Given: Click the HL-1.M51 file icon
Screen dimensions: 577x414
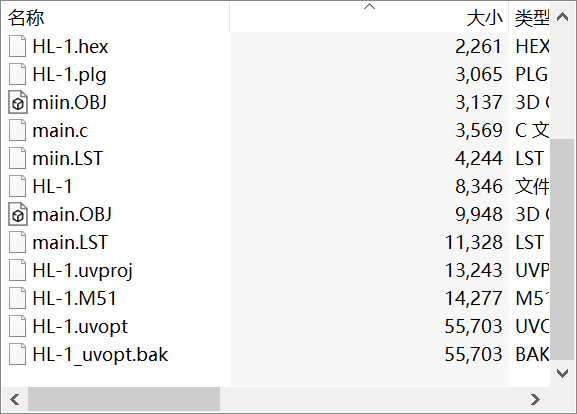Looking at the screenshot, I should pyautogui.click(x=18, y=298).
